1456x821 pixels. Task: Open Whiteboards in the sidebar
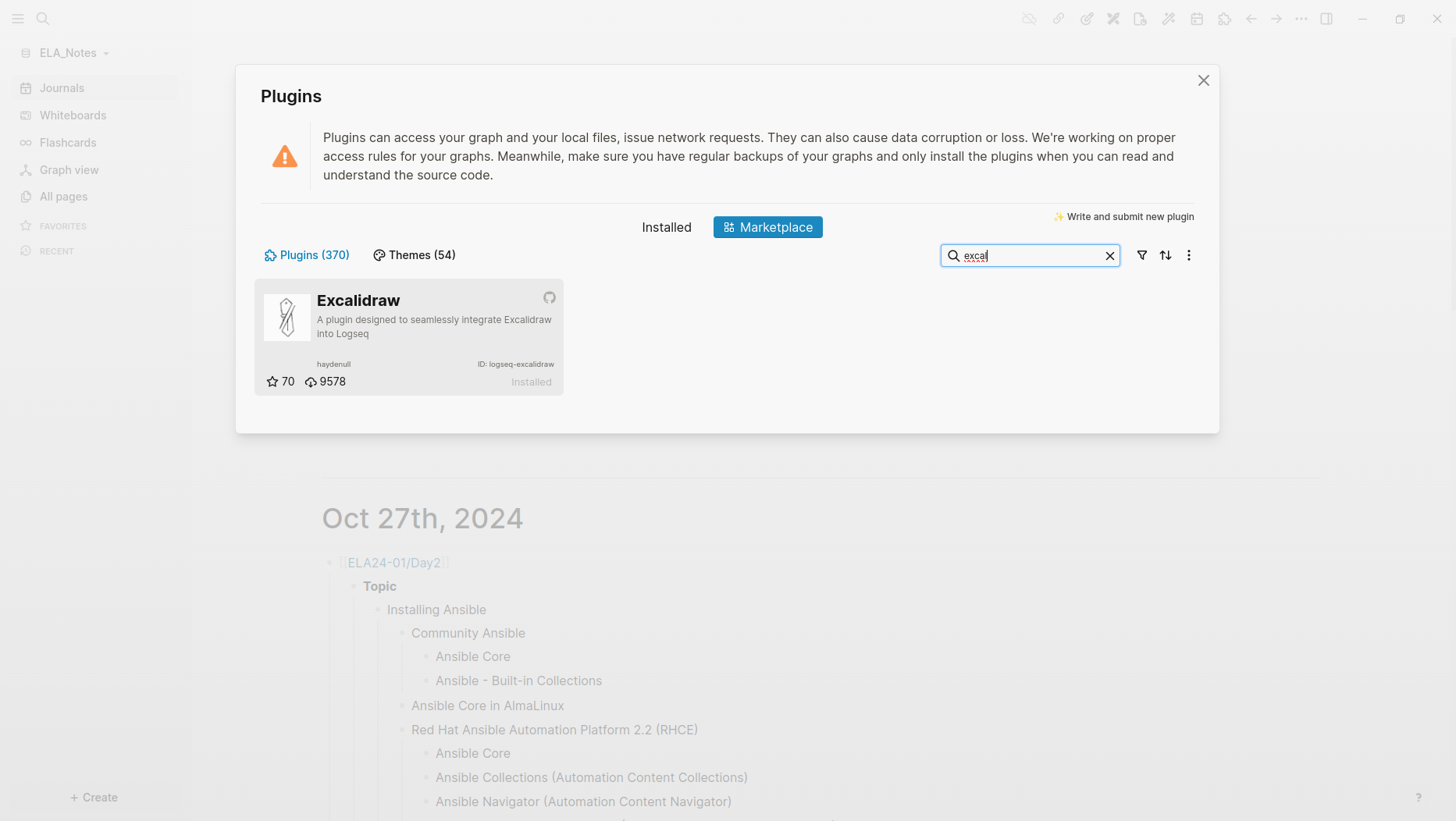(94, 116)
